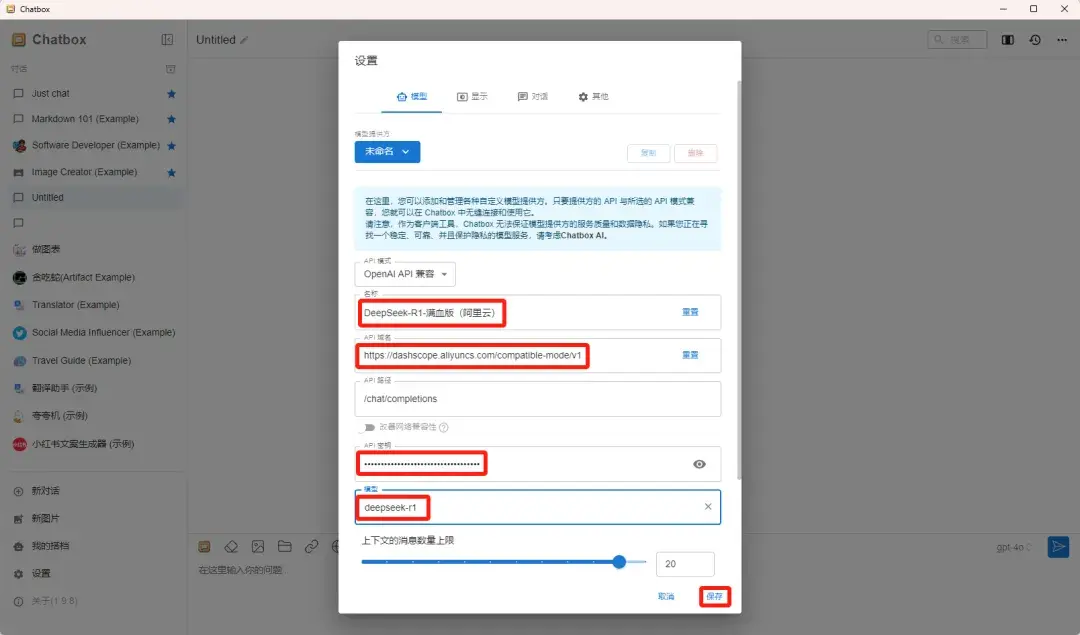Screen dimensions: 1080x635
Task: Open the Translator (Example) conversation
Action: pos(93,305)
